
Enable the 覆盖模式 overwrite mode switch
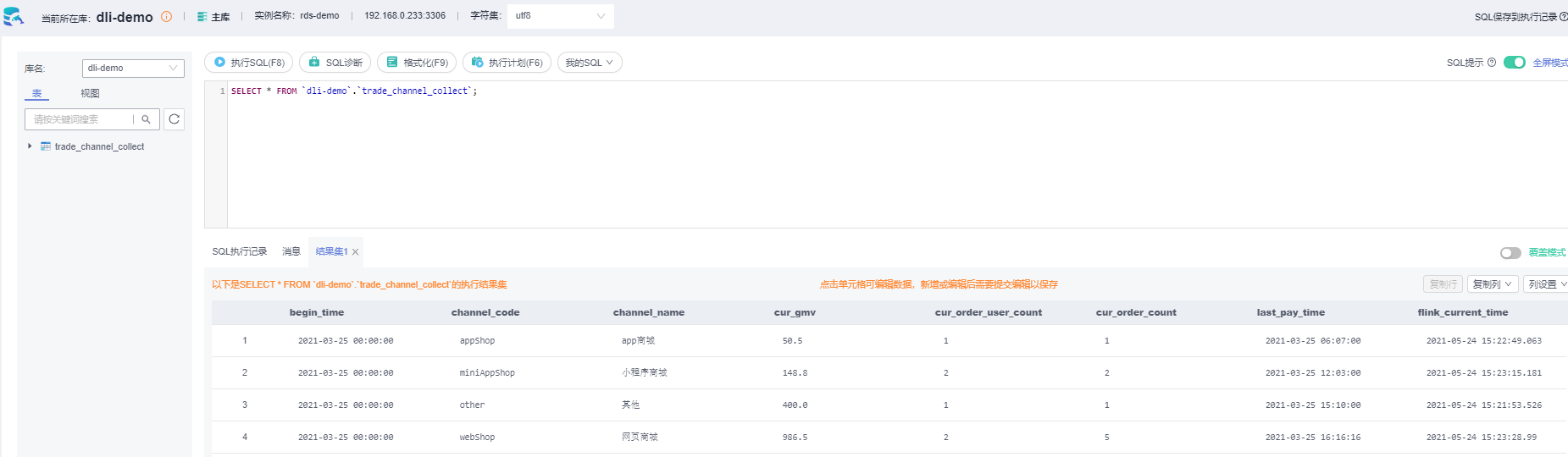(x=1510, y=253)
